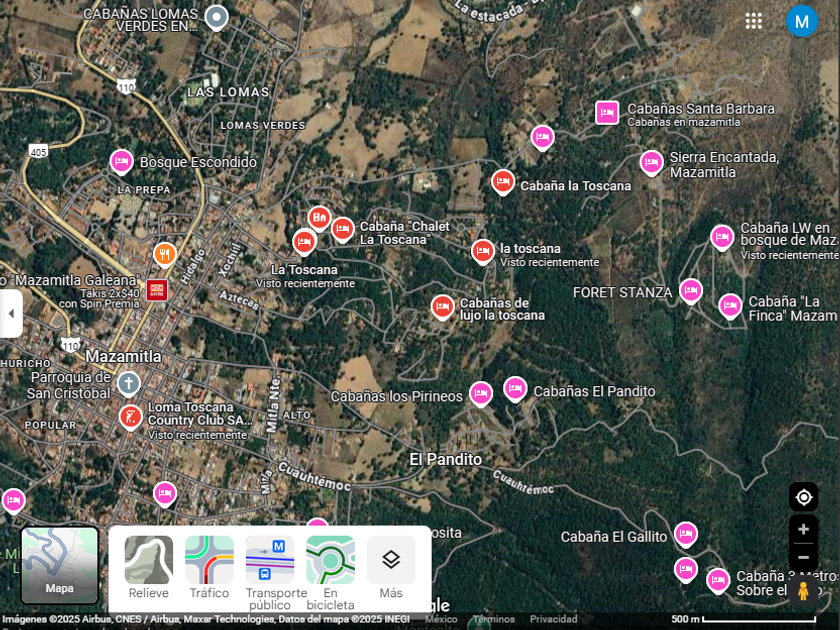Click the orange restaurant pin

coord(165,255)
